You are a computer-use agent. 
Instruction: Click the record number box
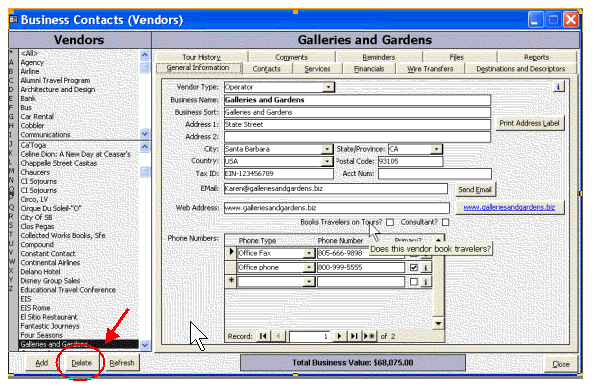310,336
